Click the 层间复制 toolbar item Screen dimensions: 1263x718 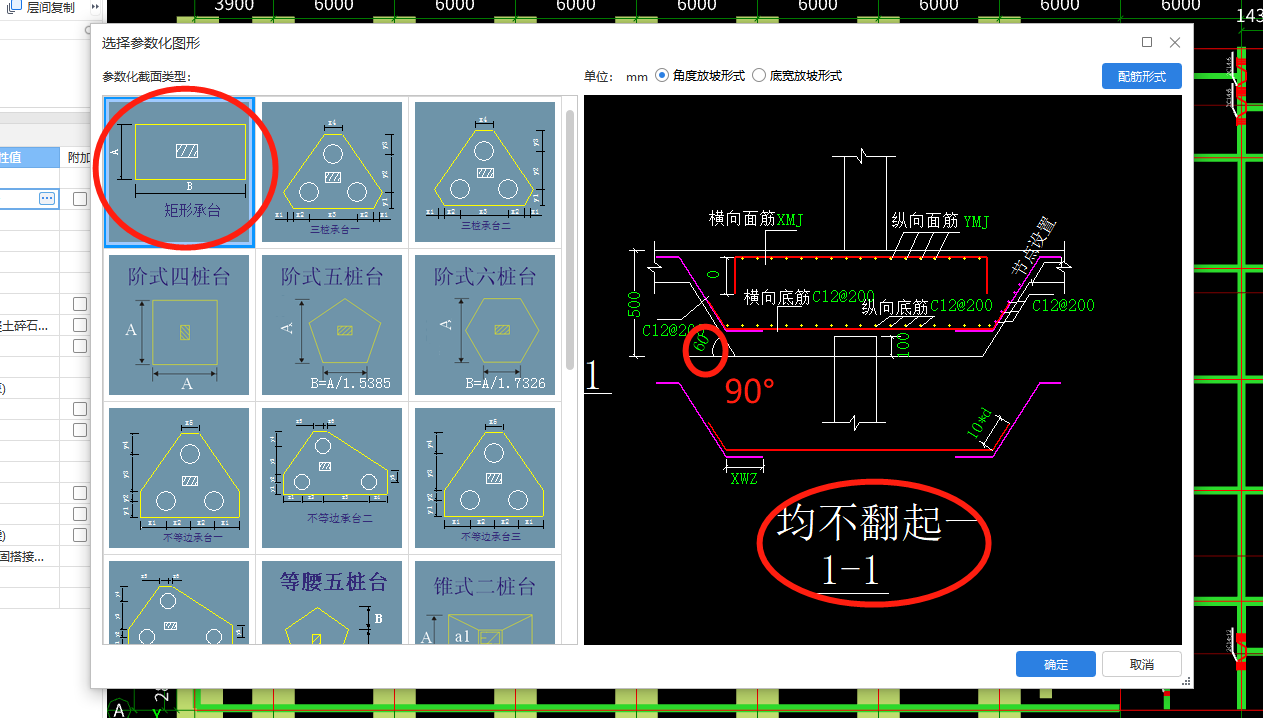point(42,8)
